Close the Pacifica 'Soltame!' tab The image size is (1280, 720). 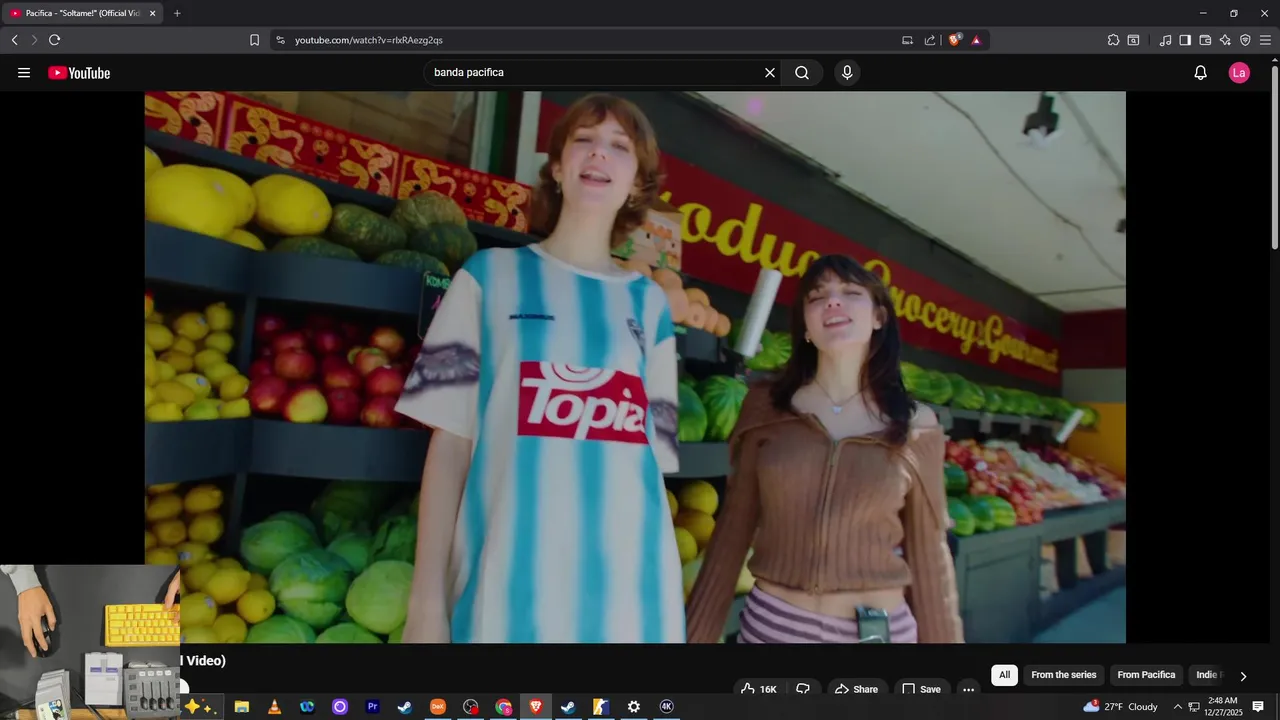click(x=153, y=13)
